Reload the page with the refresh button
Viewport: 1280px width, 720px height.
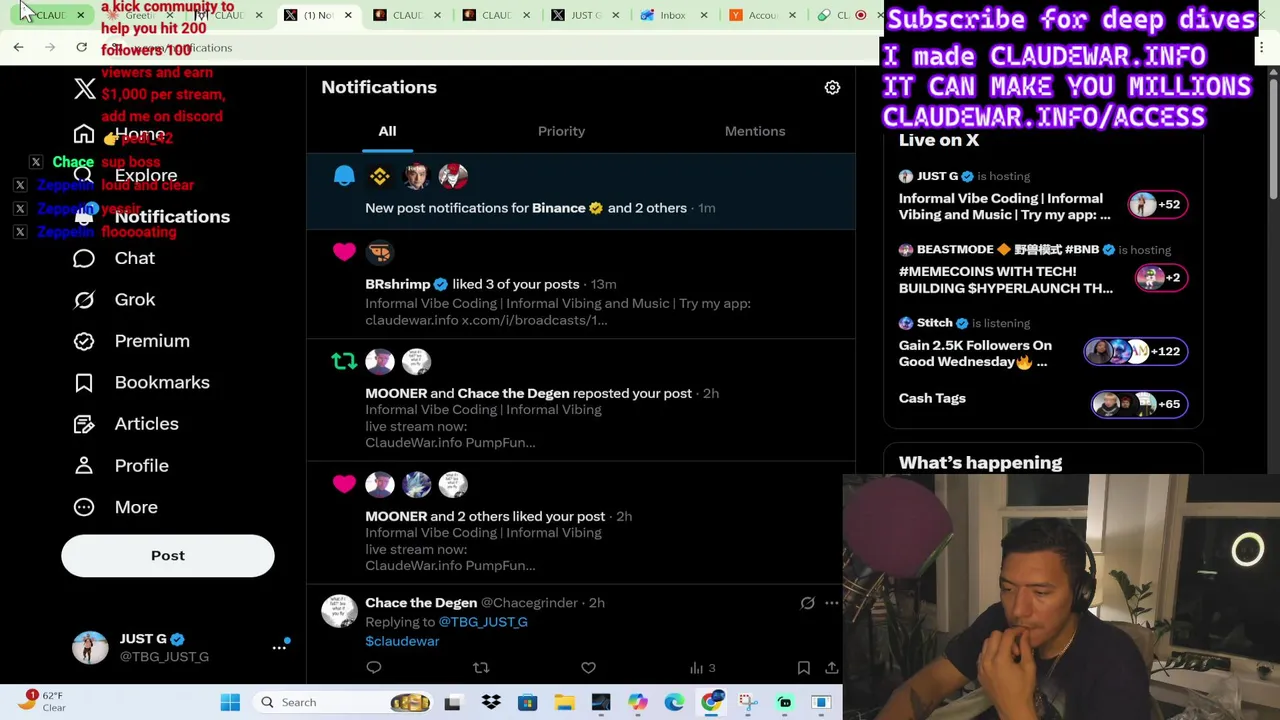point(81,47)
